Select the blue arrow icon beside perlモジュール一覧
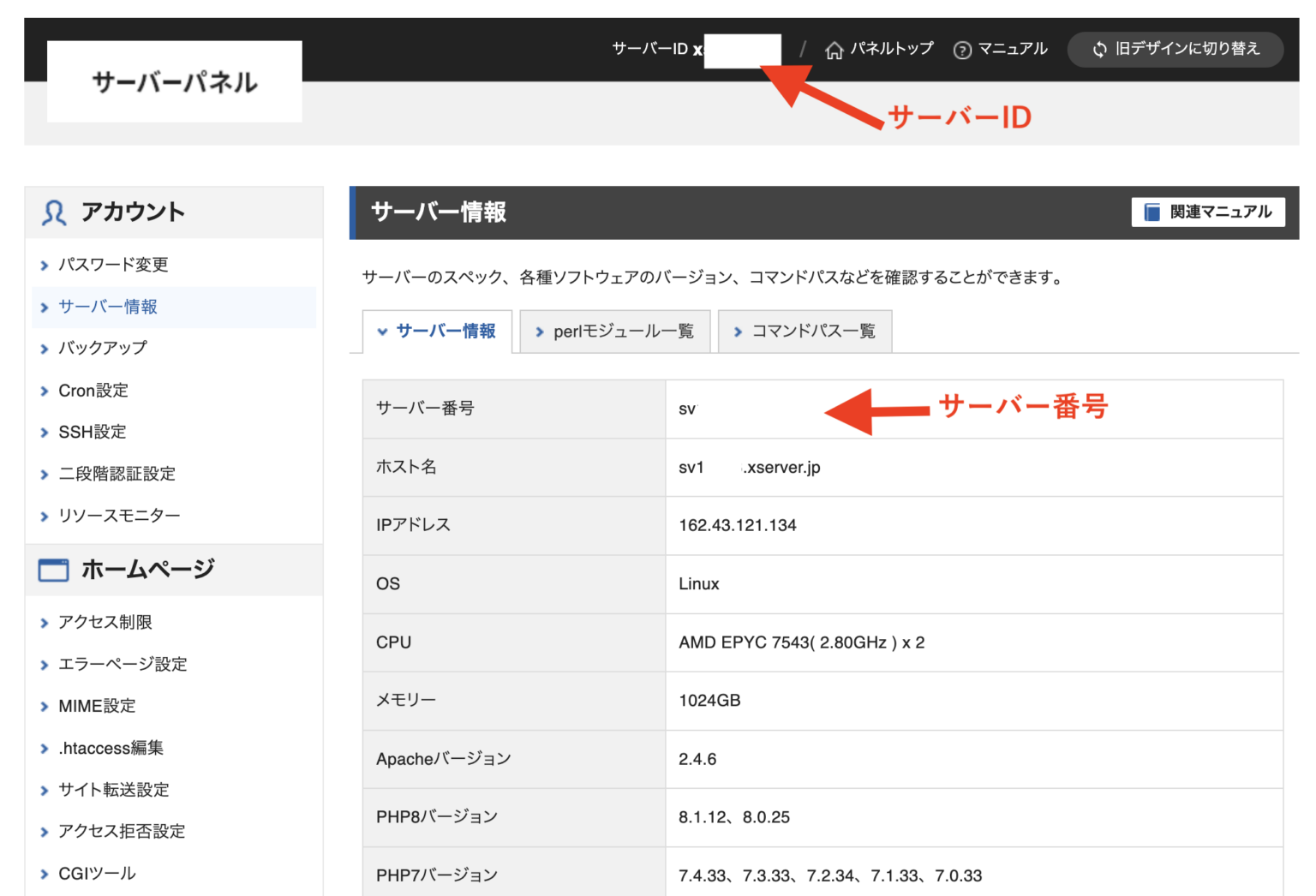The height and width of the screenshot is (896, 1316). [539, 332]
